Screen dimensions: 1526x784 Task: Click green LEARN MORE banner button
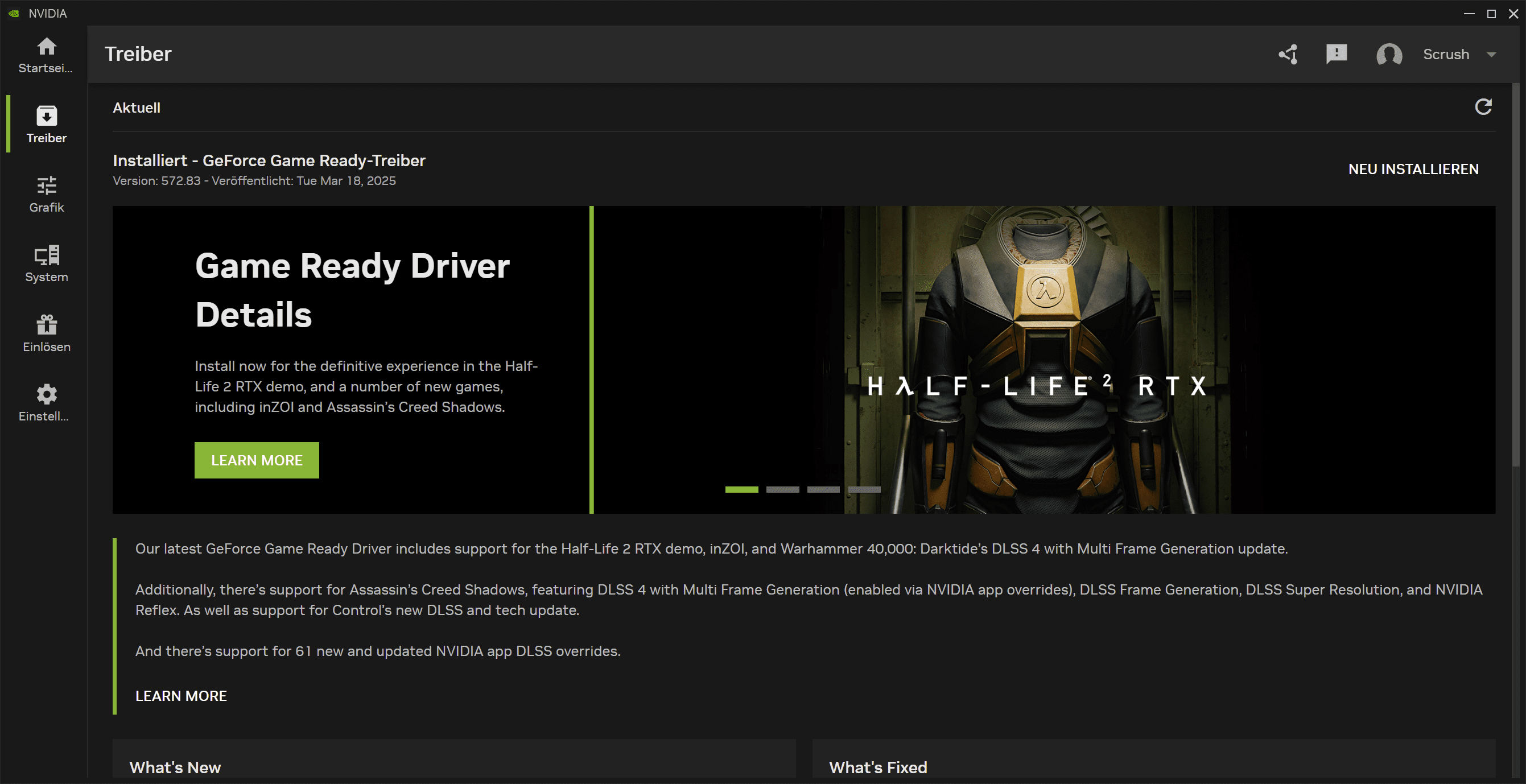coord(257,460)
